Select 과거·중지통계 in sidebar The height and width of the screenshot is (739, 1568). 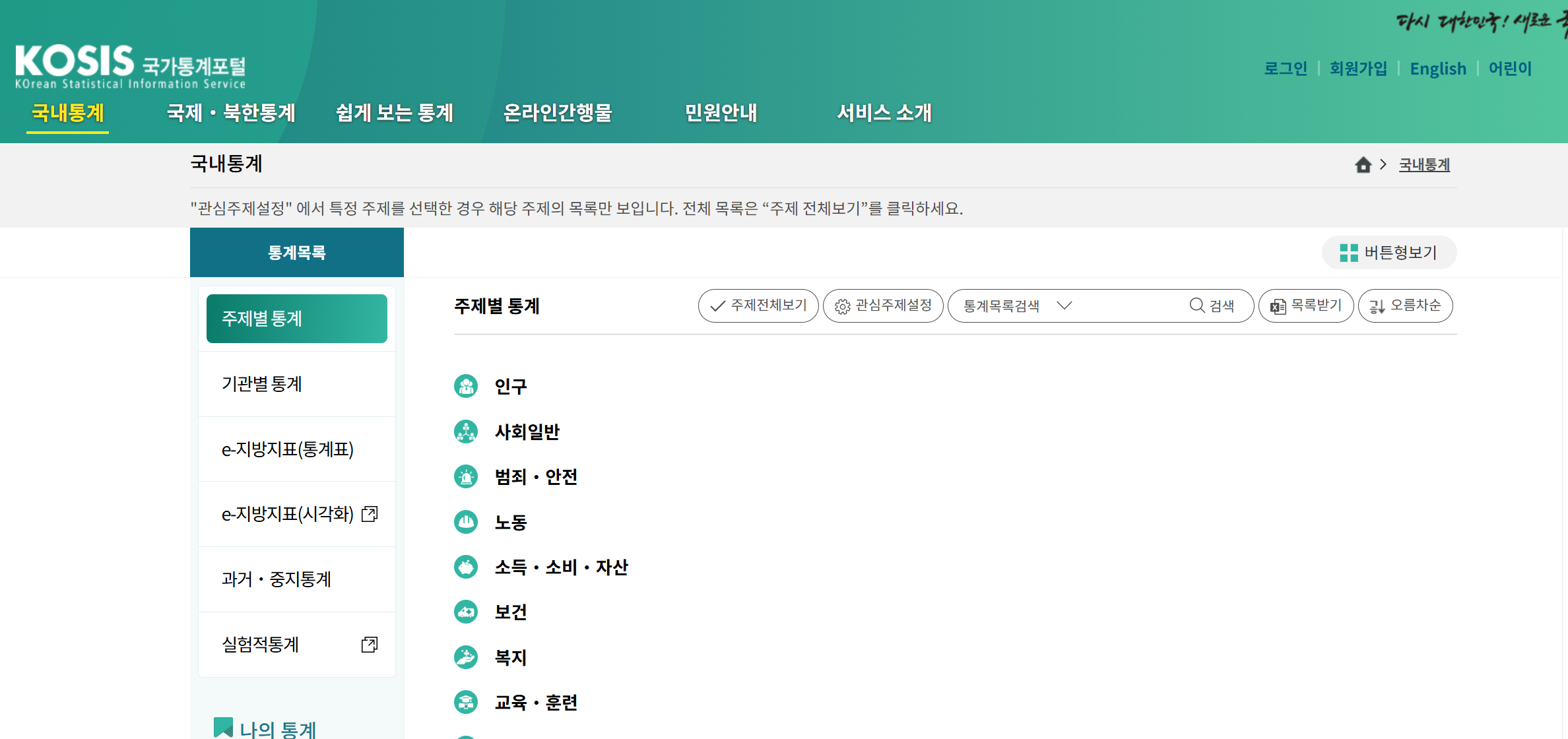297,579
